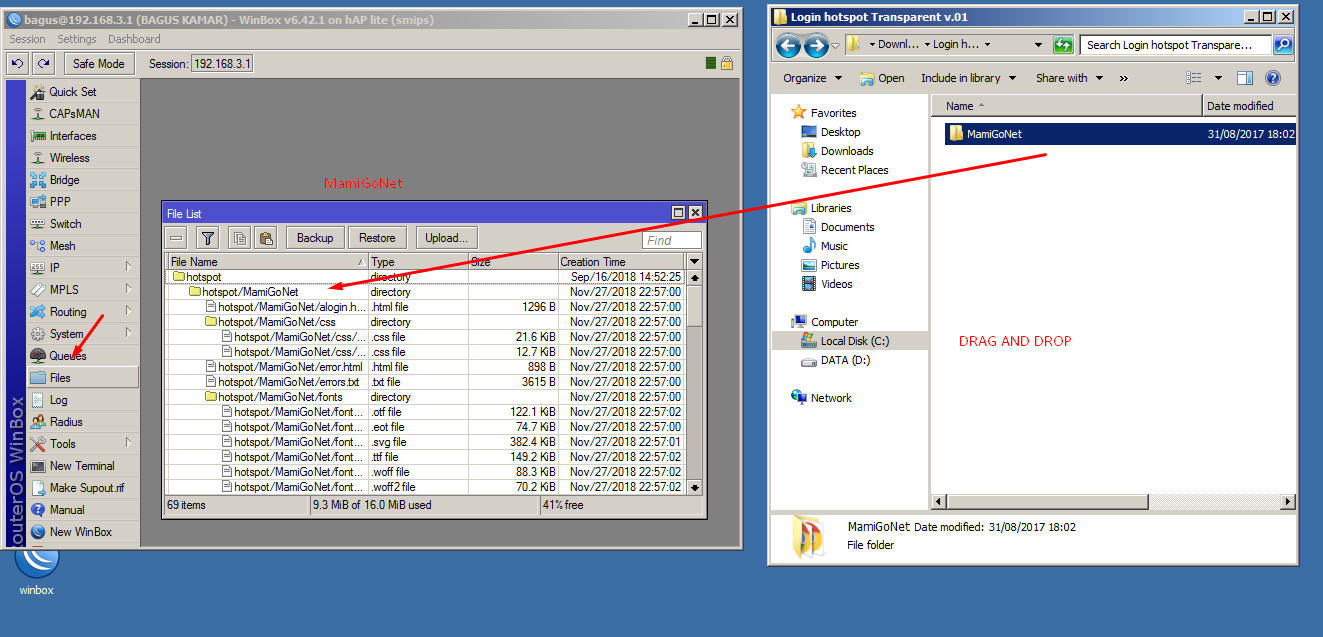Screen dimensions: 1323x637
Task: Enable Safe Mode in WinBox
Action: pyautogui.click(x=99, y=63)
